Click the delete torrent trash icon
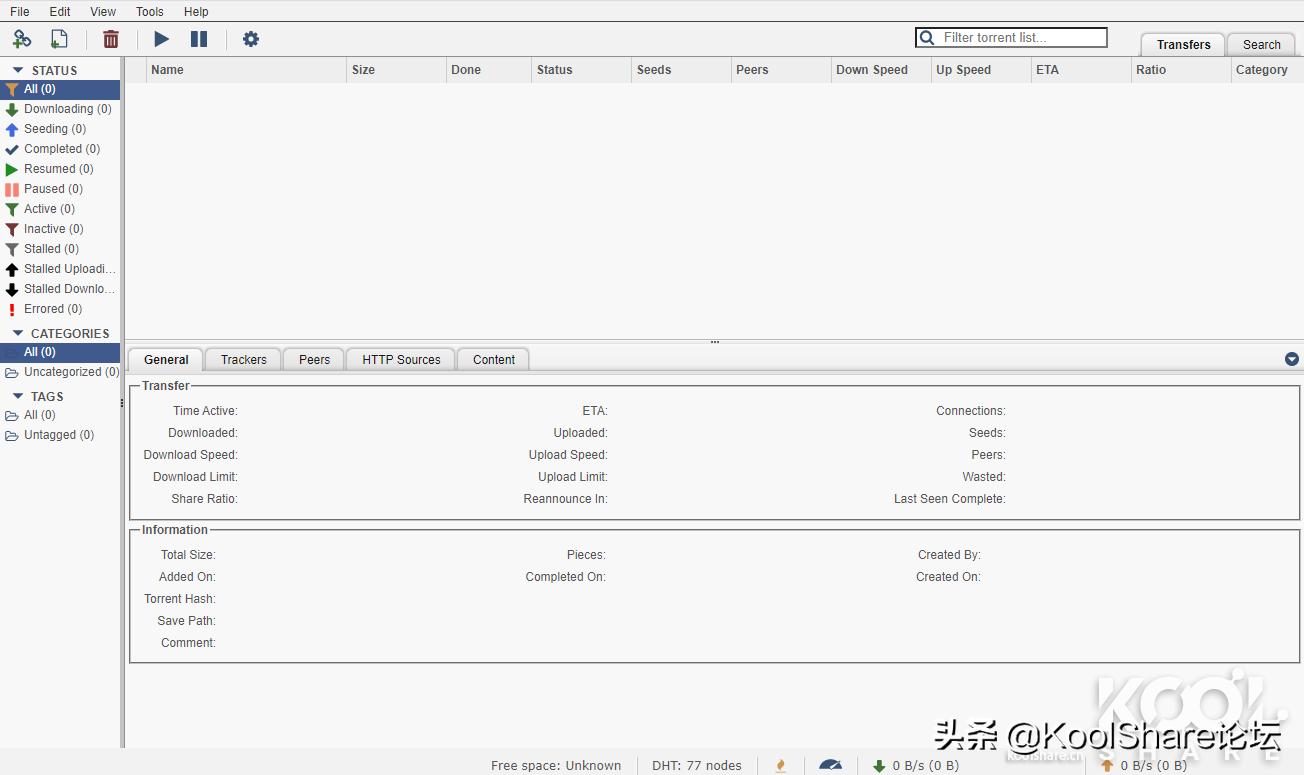 pyautogui.click(x=111, y=39)
